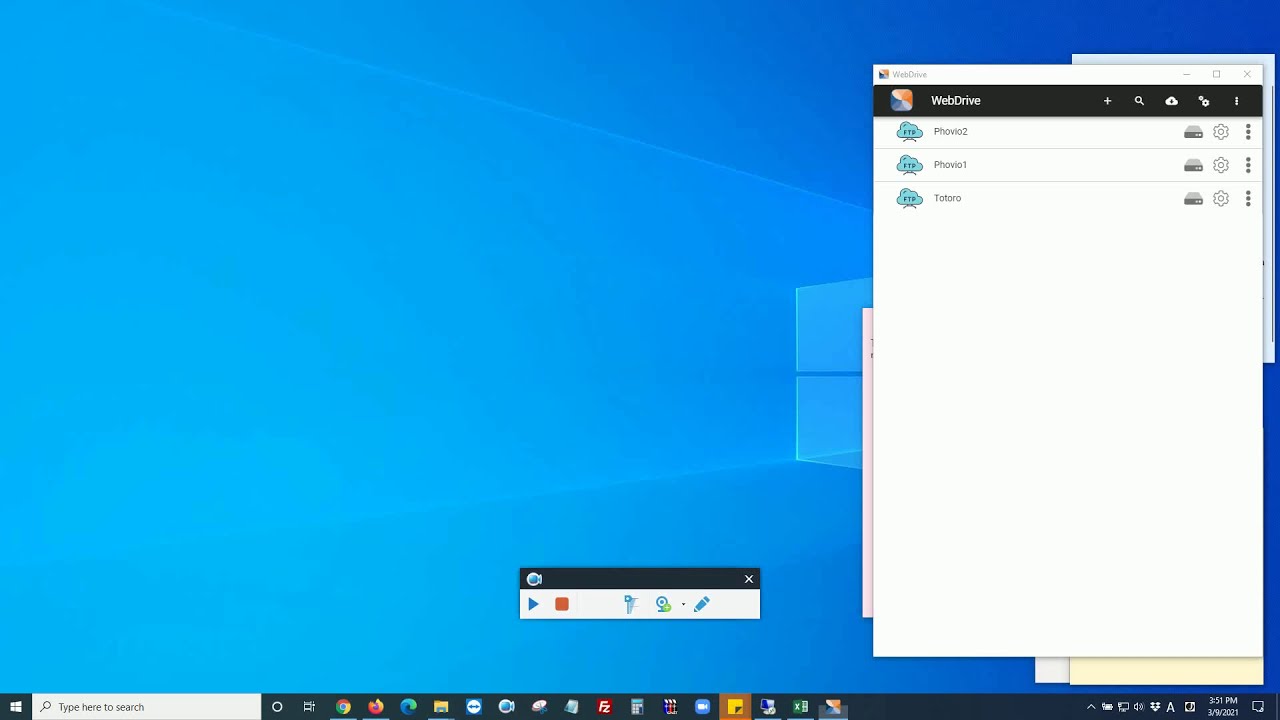Screen dimensions: 1280x720
Task: Open Sticky Notes from the taskbar
Action: [x=735, y=707]
